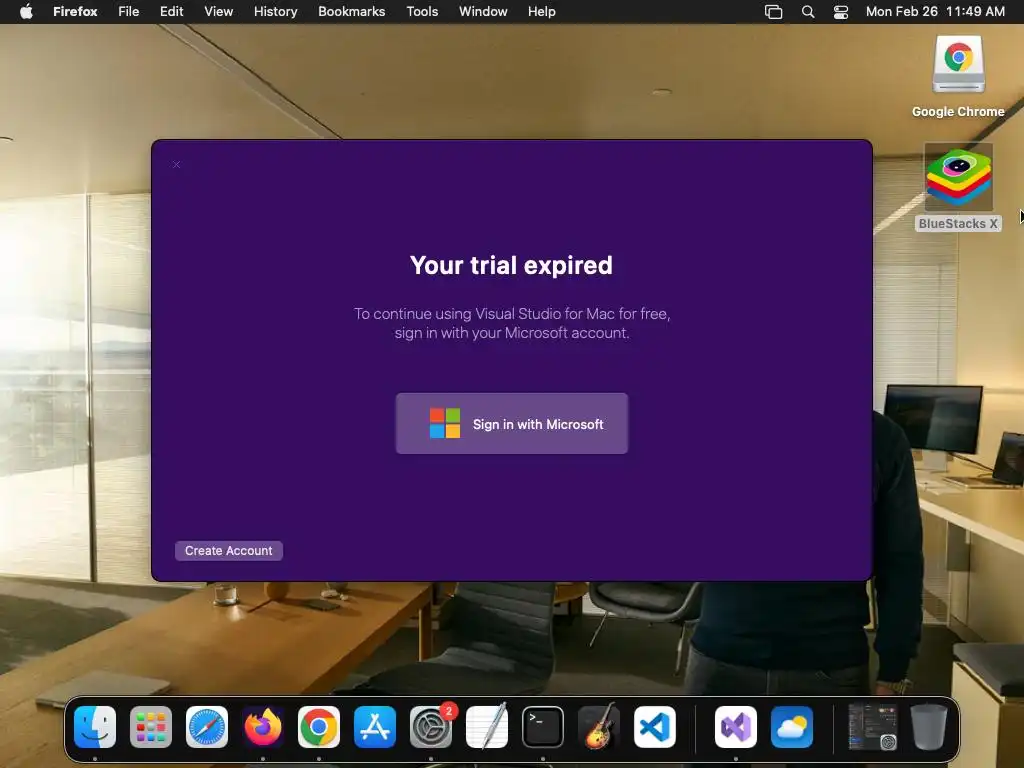Open the Window menu
Viewport: 1024px width, 768px height.
coord(483,12)
